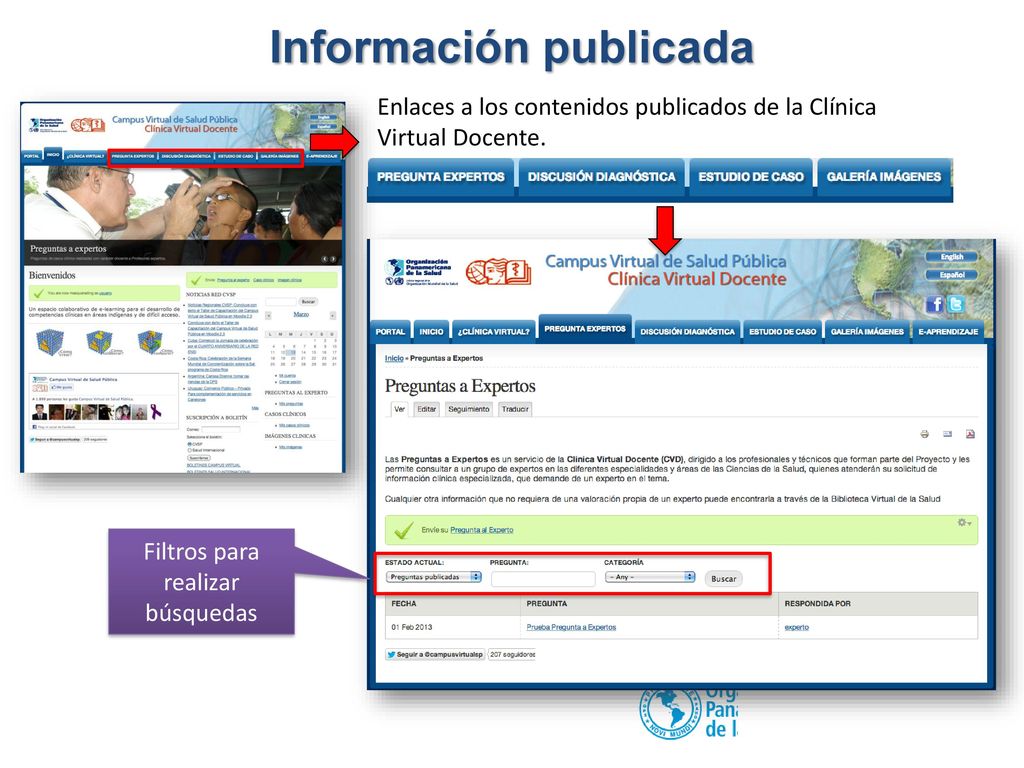Click the Español language button in the large page

pyautogui.click(x=952, y=275)
